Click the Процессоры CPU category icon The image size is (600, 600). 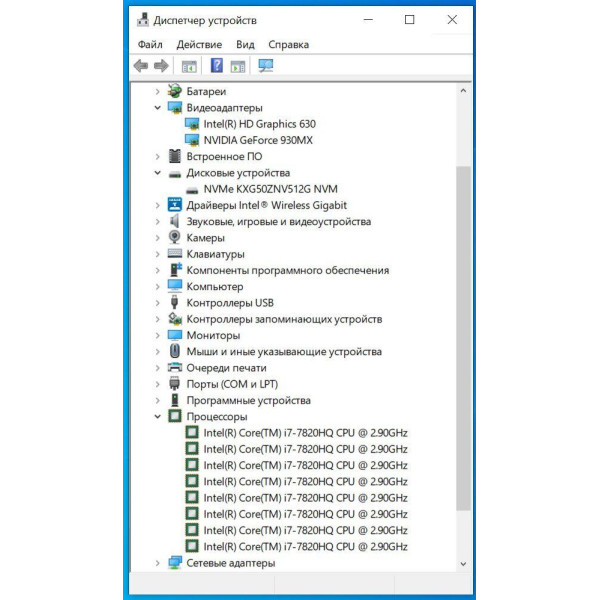(x=175, y=416)
